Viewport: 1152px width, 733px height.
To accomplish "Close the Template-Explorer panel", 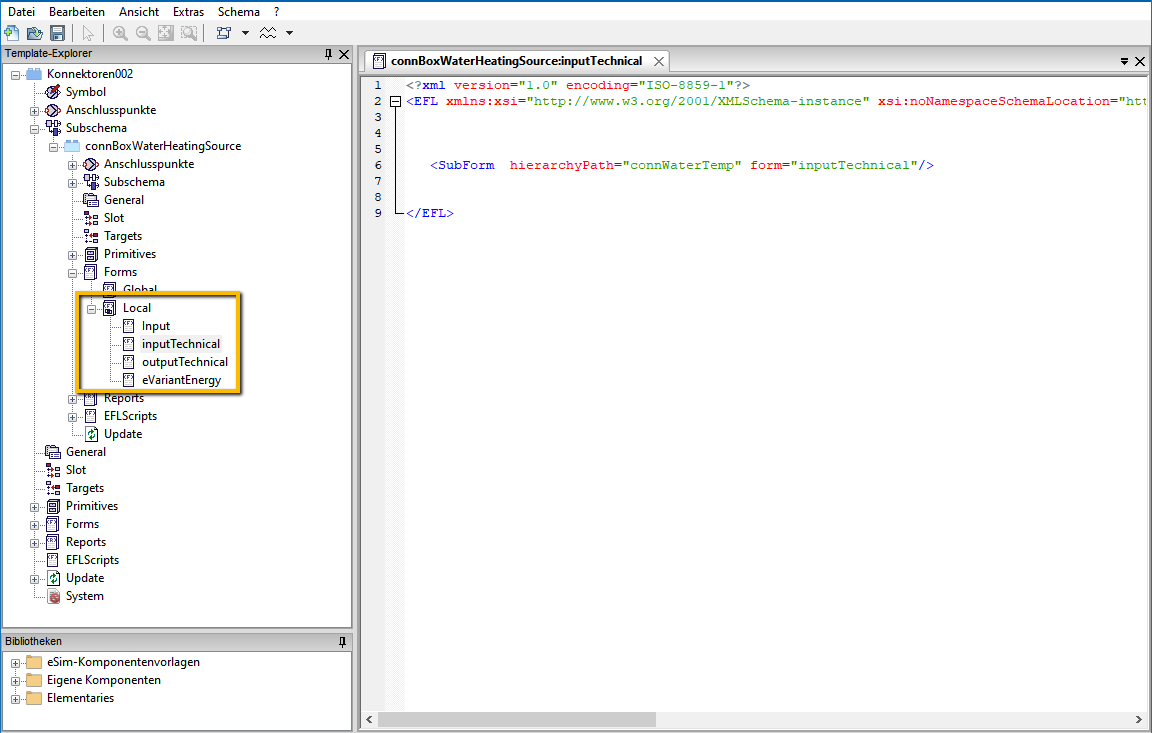I will click(344, 54).
